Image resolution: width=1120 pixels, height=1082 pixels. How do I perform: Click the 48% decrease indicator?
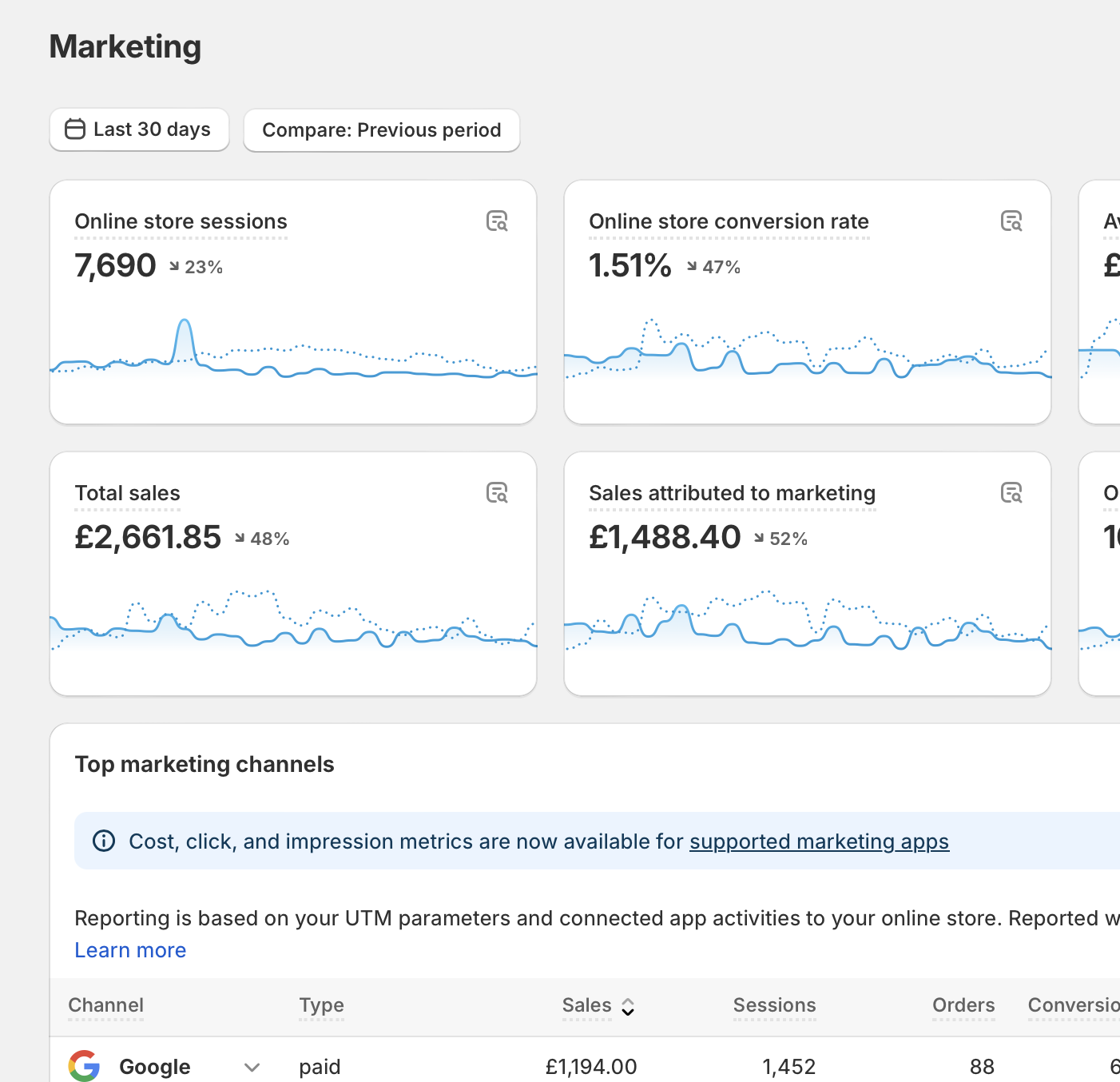(x=262, y=539)
